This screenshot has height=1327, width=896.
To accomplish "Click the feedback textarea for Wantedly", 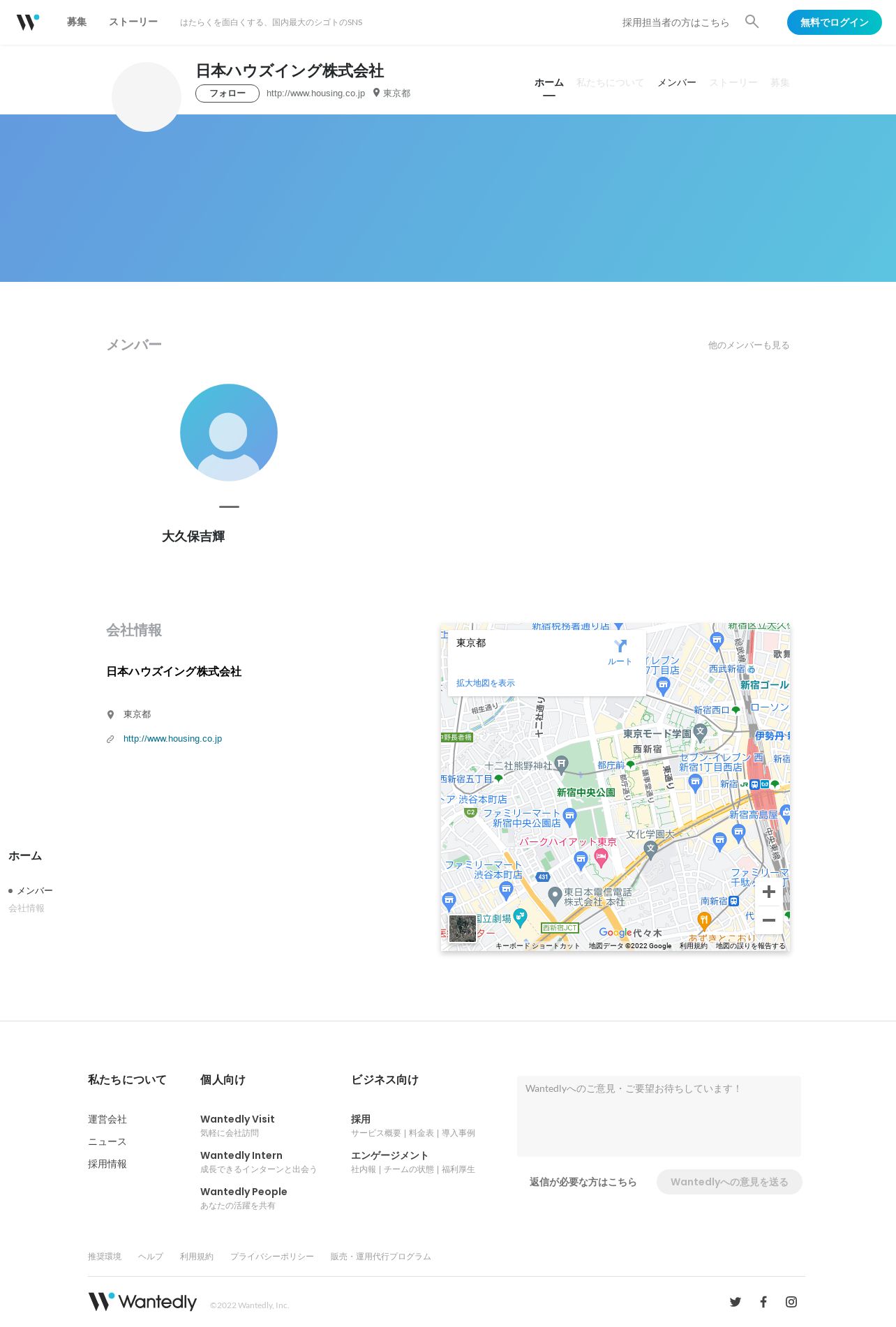I will 659,1116.
